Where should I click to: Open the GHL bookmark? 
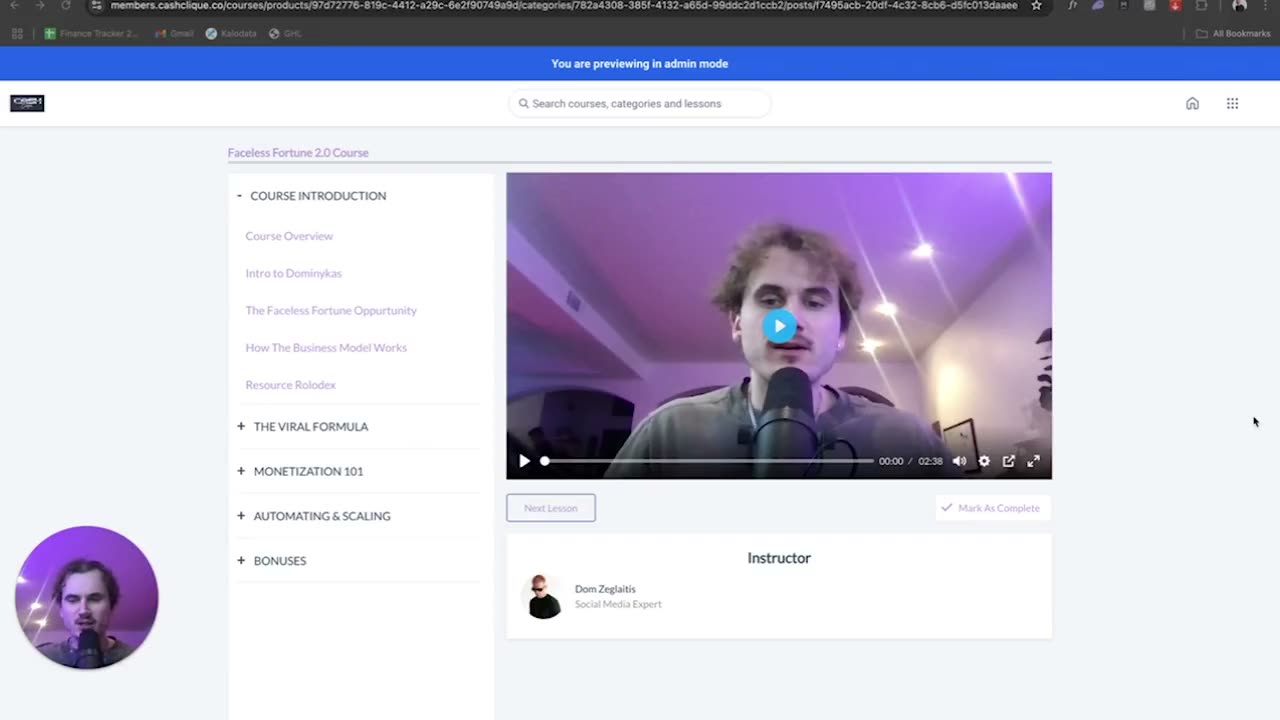[285, 33]
